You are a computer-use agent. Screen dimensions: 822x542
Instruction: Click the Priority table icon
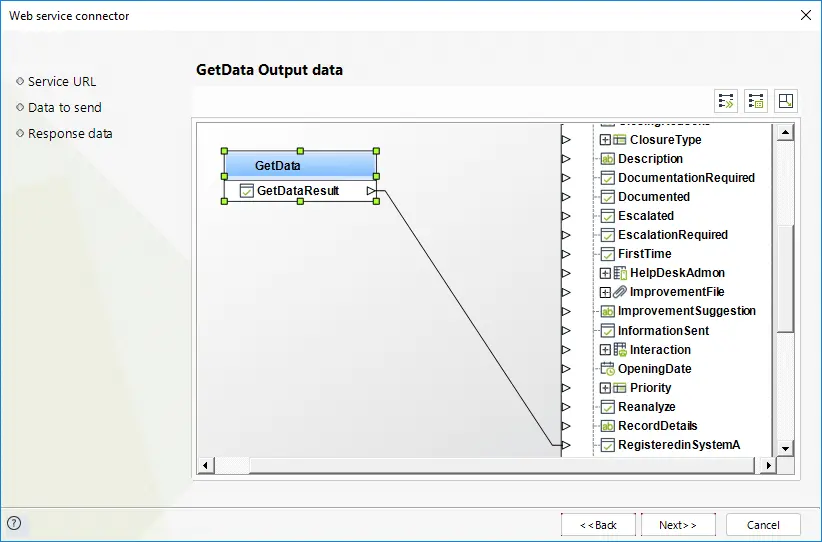620,388
